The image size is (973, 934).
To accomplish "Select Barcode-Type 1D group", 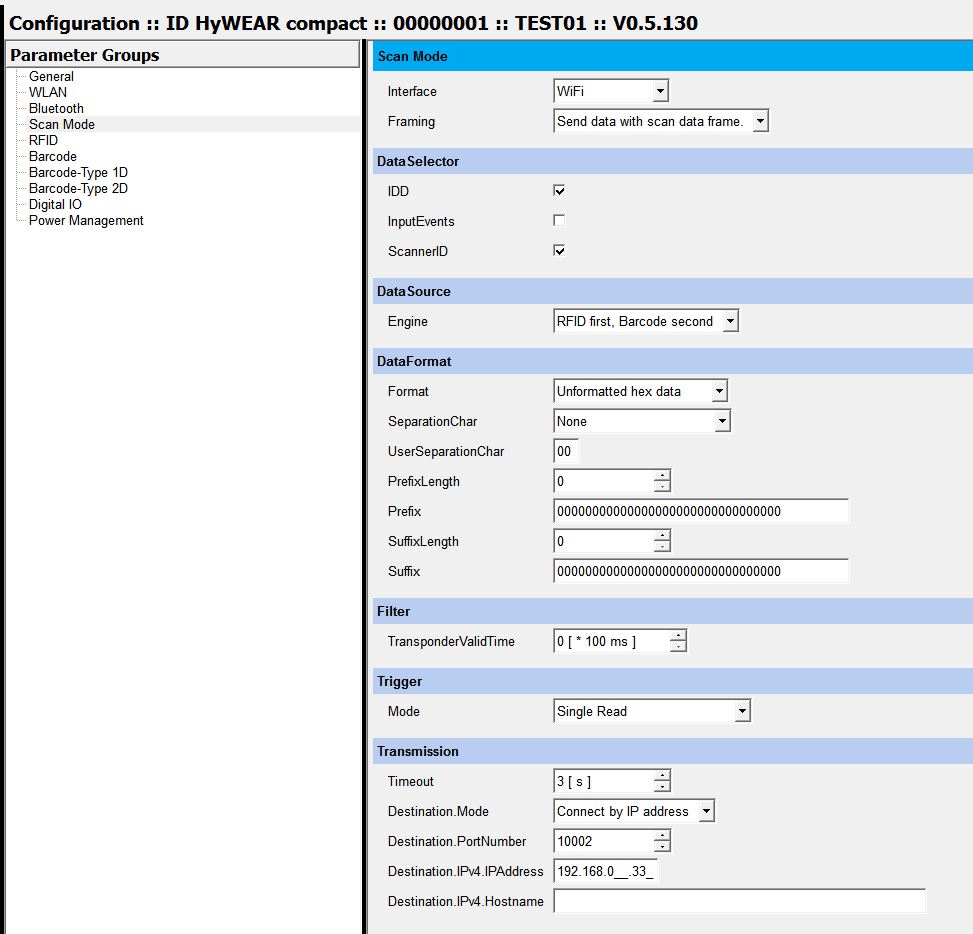I will coord(78,173).
